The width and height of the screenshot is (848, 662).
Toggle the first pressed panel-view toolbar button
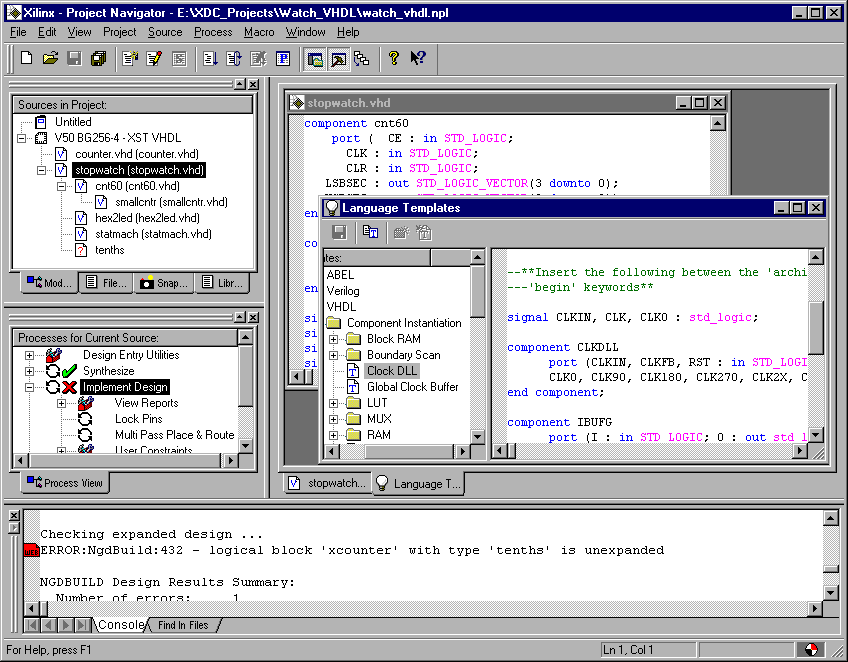click(315, 58)
